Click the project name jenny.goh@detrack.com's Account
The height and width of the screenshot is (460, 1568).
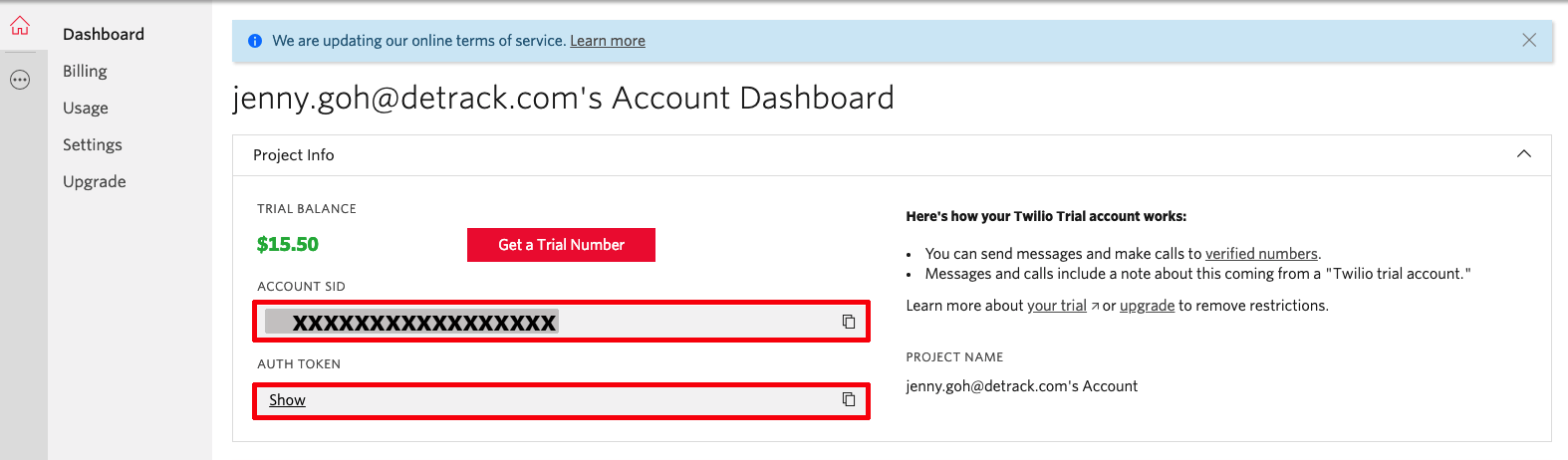click(1021, 386)
